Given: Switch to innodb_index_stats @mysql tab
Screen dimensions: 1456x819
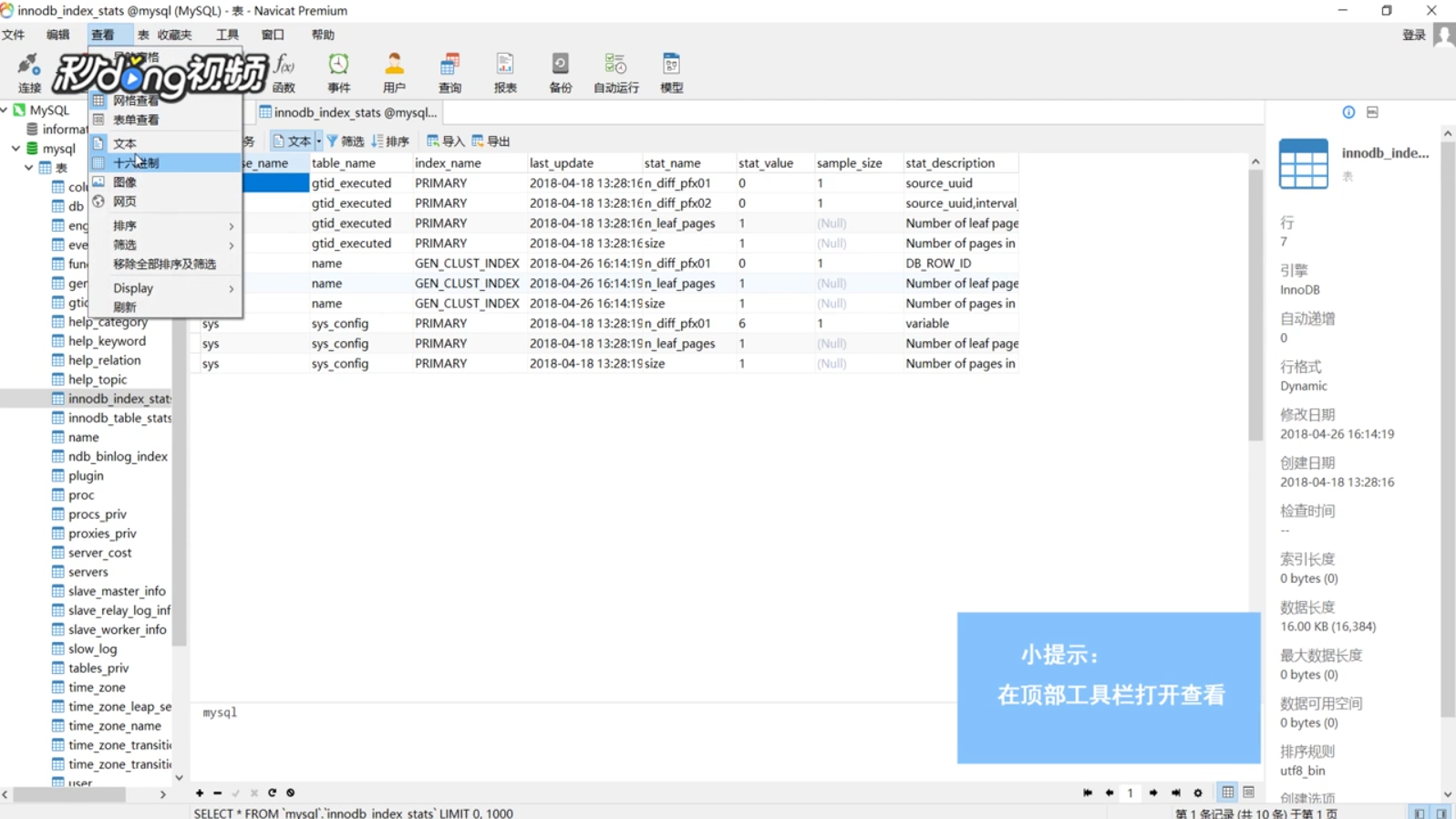Looking at the screenshot, I should [x=348, y=112].
